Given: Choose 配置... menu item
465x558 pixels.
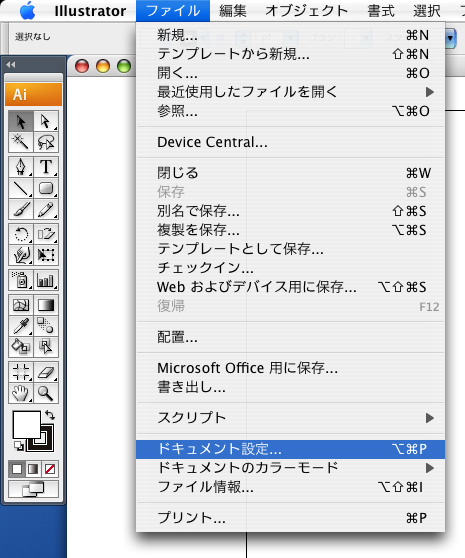Looking at the screenshot, I should (290, 337).
